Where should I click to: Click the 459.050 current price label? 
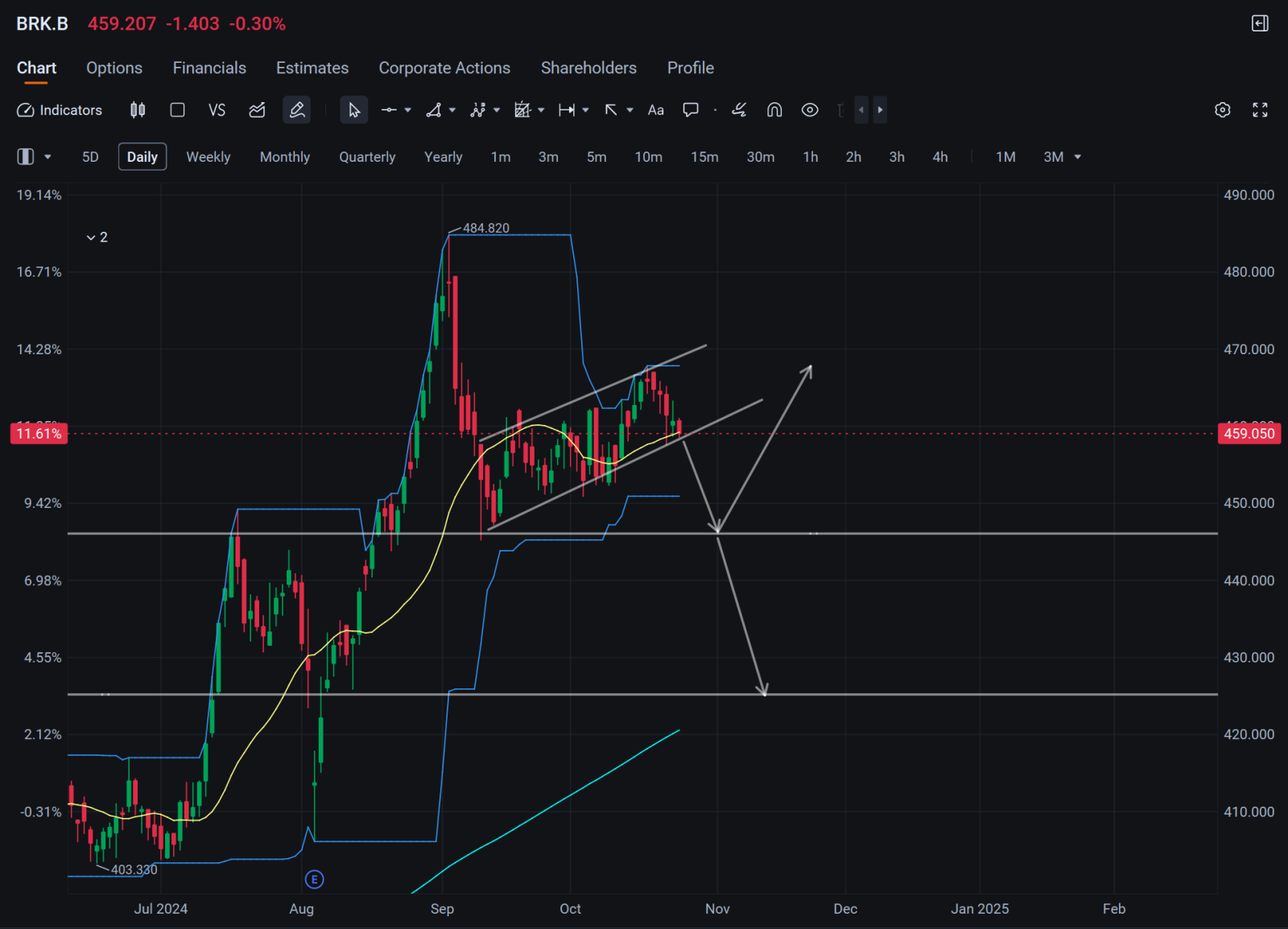tap(1249, 434)
